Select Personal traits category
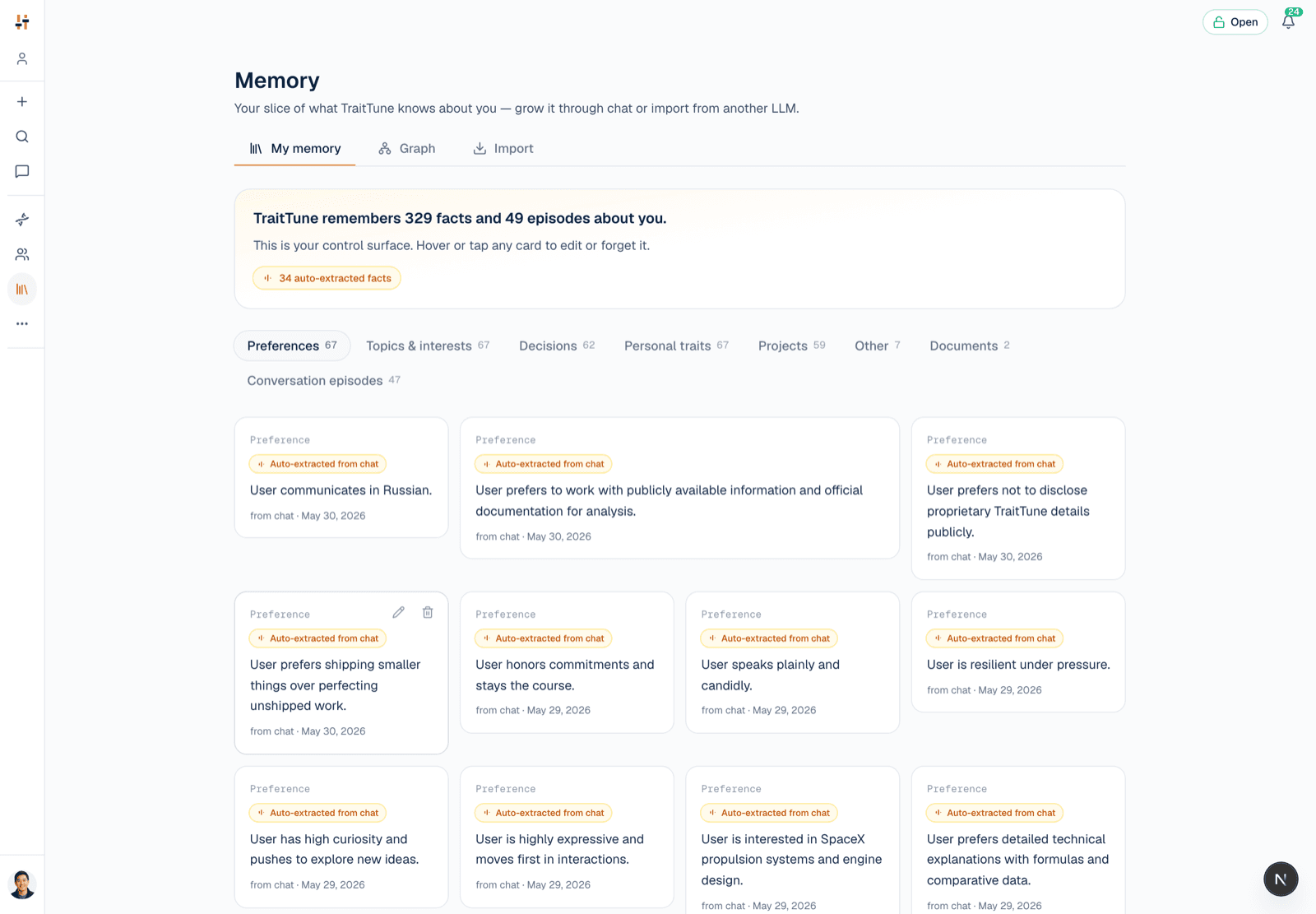1316x914 pixels. pos(676,346)
